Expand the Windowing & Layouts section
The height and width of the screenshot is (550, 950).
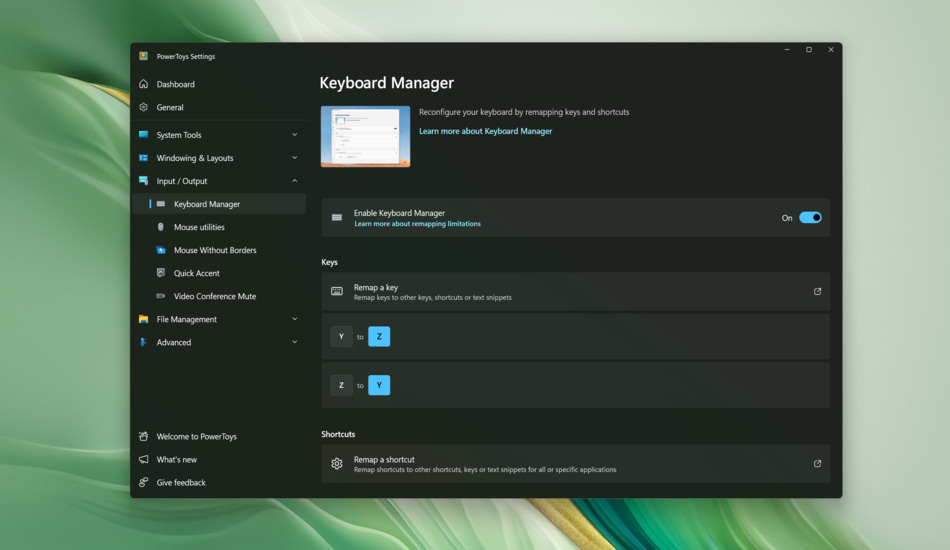coord(294,158)
